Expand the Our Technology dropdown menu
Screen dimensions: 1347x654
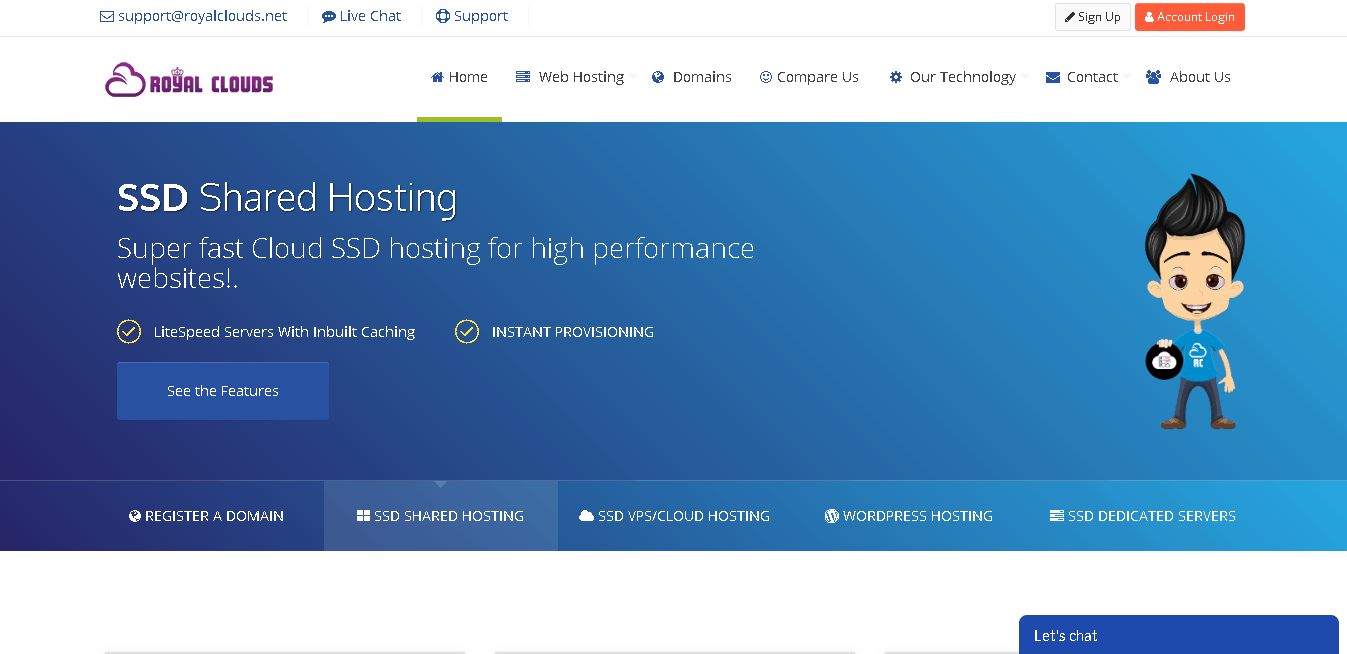click(959, 77)
